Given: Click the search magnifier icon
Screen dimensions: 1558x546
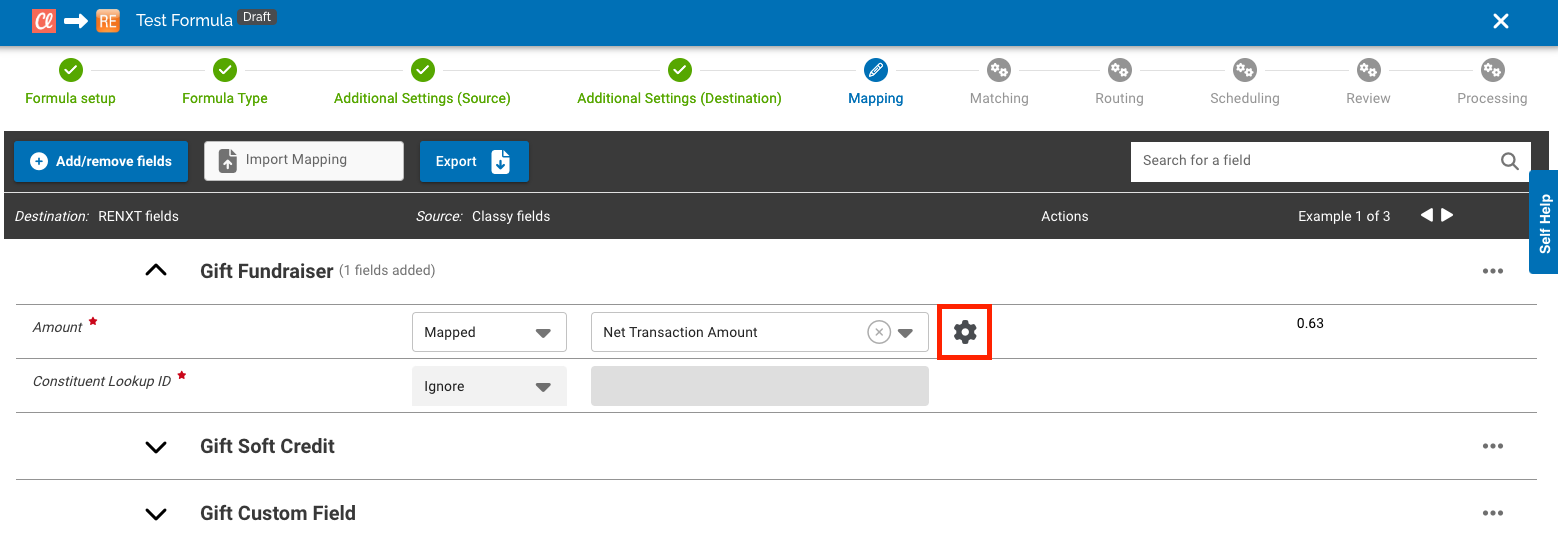Looking at the screenshot, I should tap(1509, 161).
